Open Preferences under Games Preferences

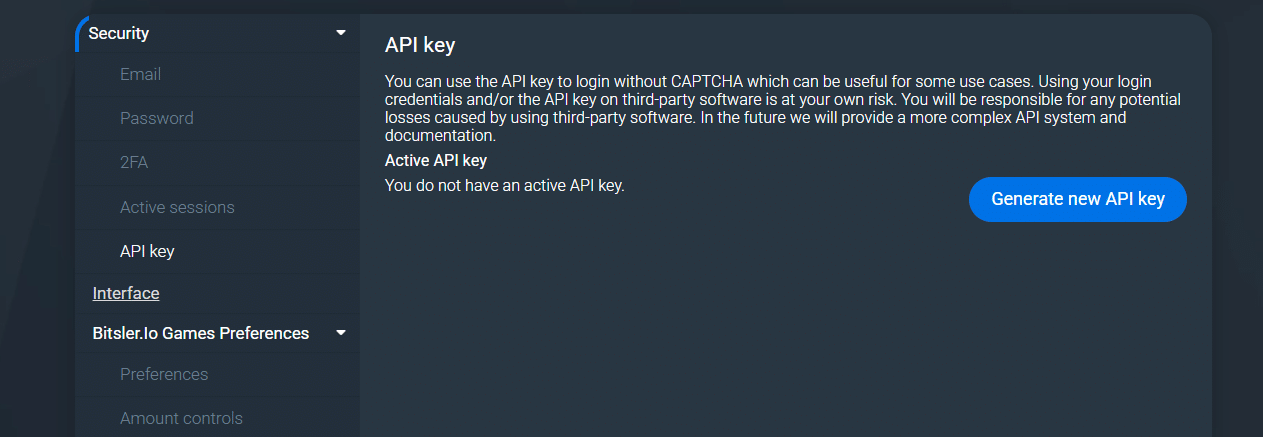tap(164, 374)
